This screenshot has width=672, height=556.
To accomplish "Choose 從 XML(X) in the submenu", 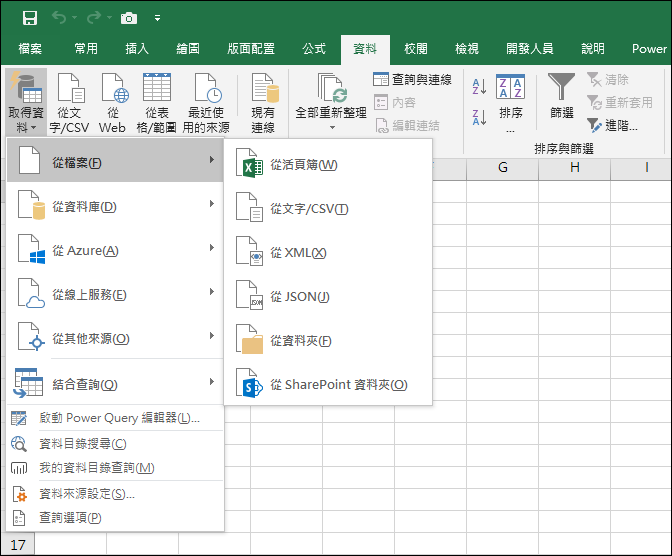I will pos(328,253).
